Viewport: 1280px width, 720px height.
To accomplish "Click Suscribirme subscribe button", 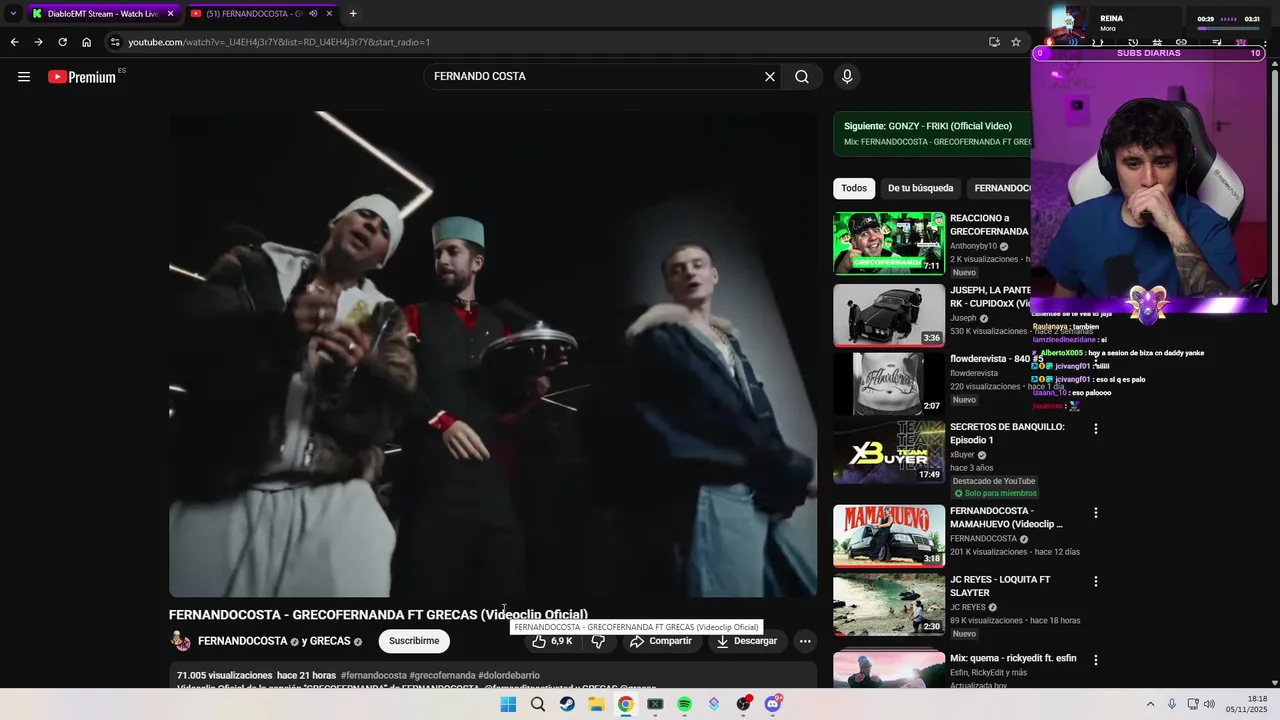I will (x=414, y=641).
